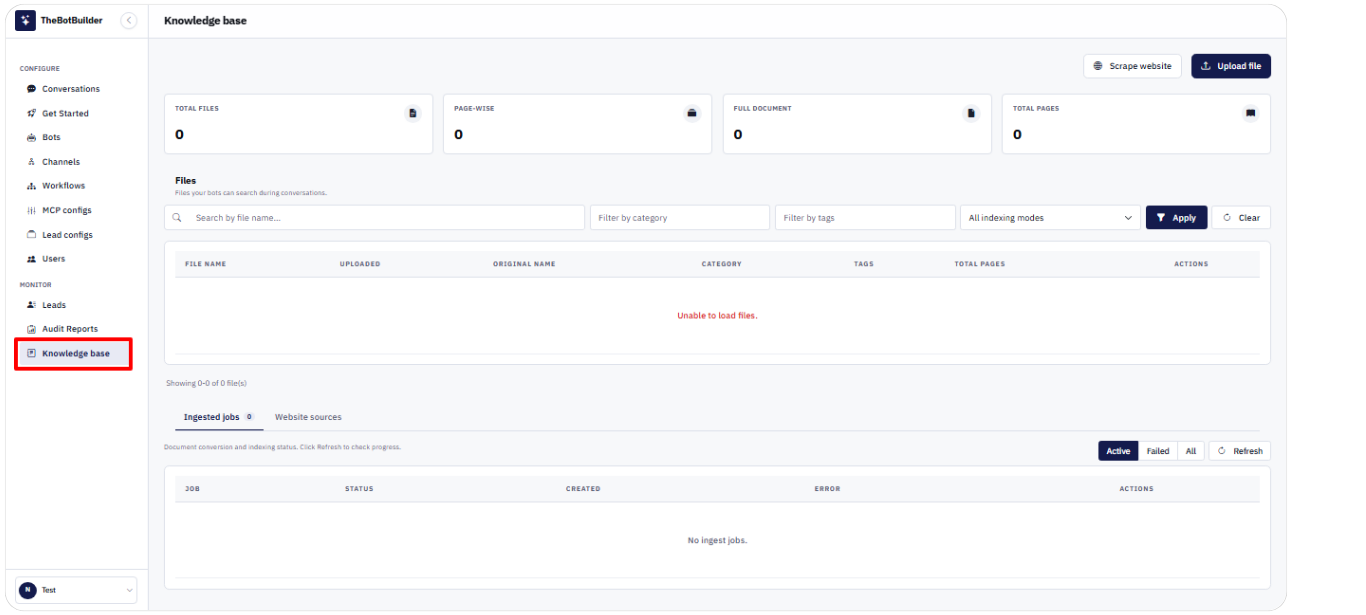Click the Channels icon in the sidebar
This screenshot has width=1366, height=615.
point(32,161)
